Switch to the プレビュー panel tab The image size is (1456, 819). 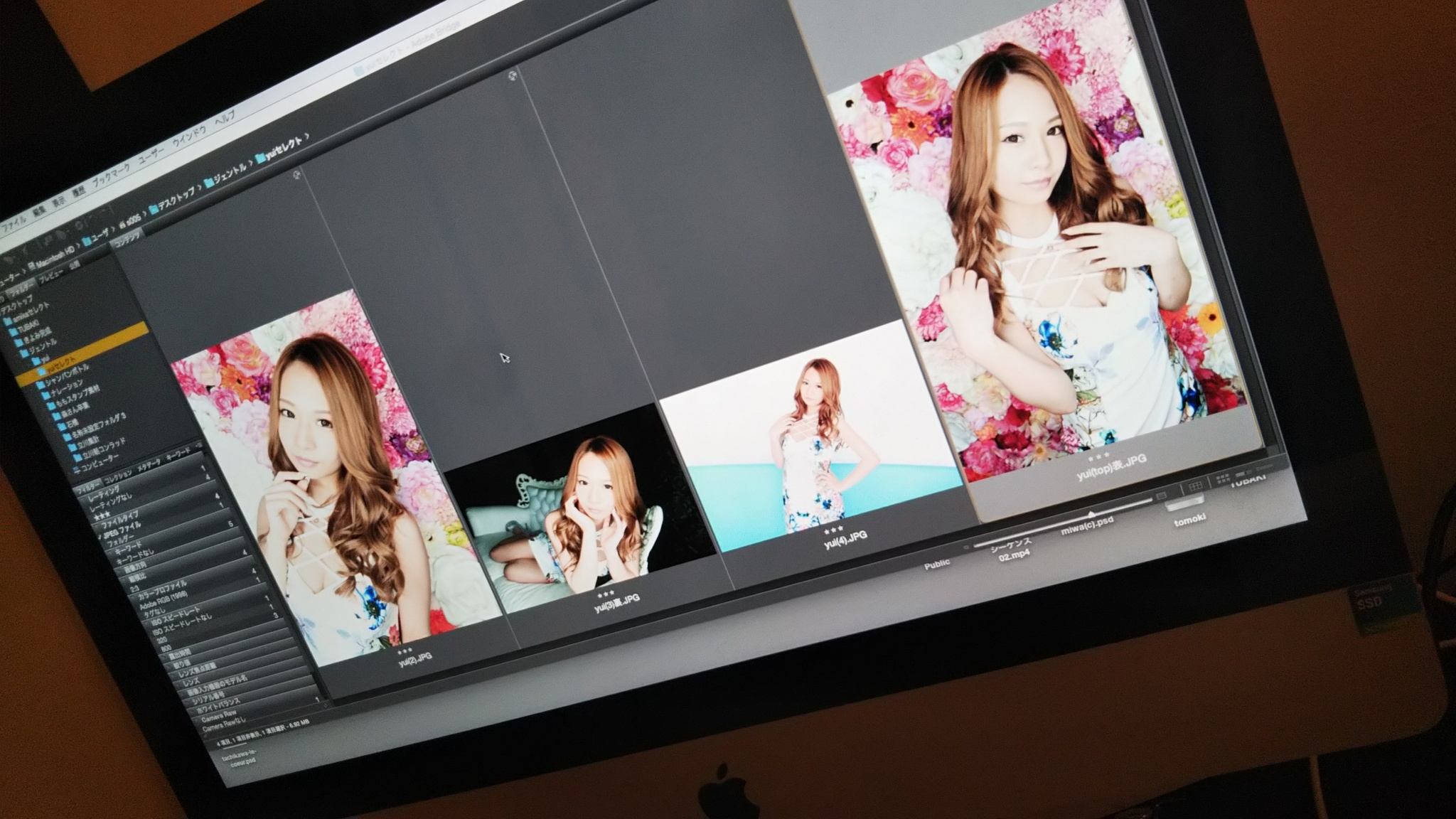[x=50, y=275]
